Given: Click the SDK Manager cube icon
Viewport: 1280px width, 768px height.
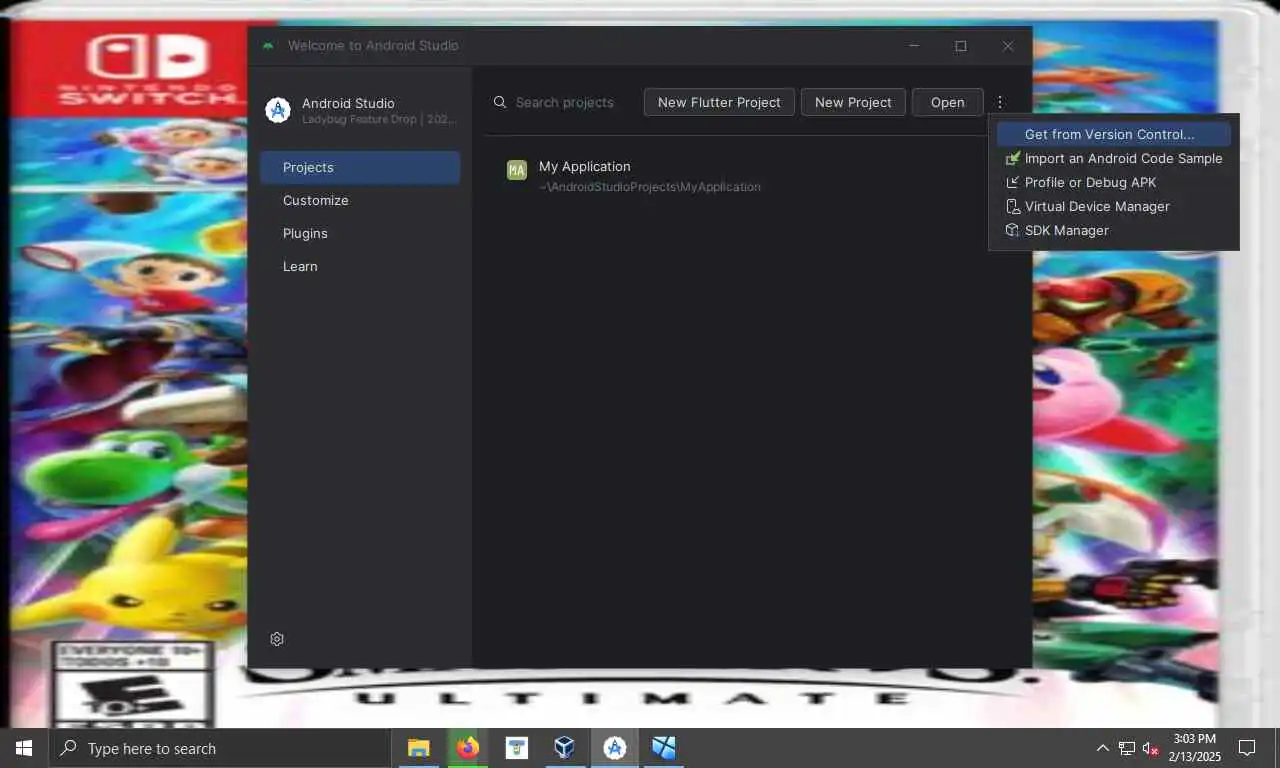Looking at the screenshot, I should click(x=1012, y=230).
